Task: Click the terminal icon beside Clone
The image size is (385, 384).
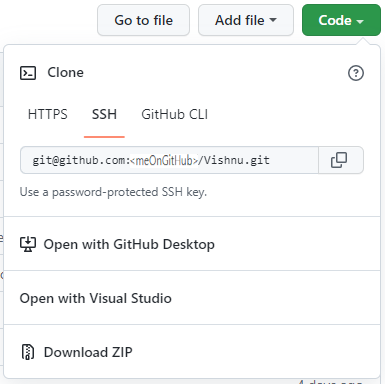Action: 28,73
